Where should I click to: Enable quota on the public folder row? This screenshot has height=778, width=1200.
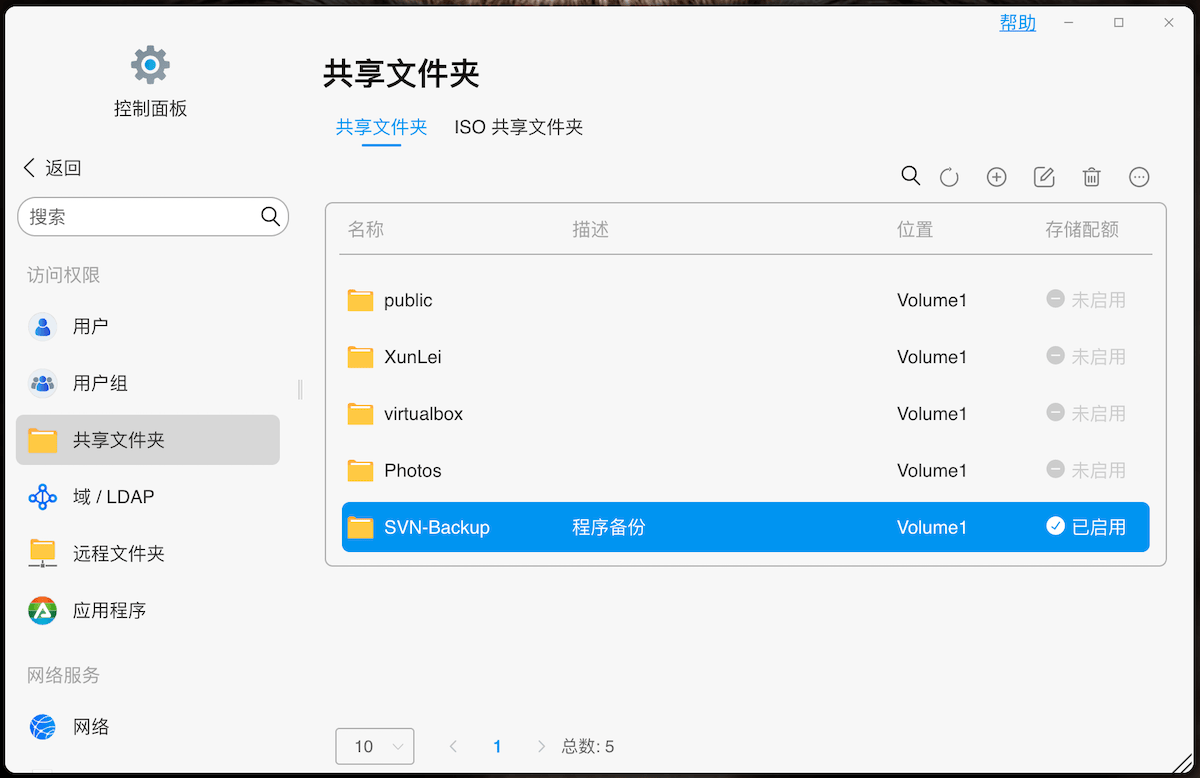(x=1085, y=299)
